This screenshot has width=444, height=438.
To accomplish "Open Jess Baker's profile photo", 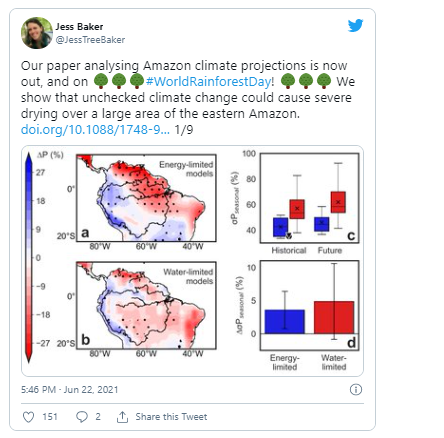I will click(x=37, y=33).
